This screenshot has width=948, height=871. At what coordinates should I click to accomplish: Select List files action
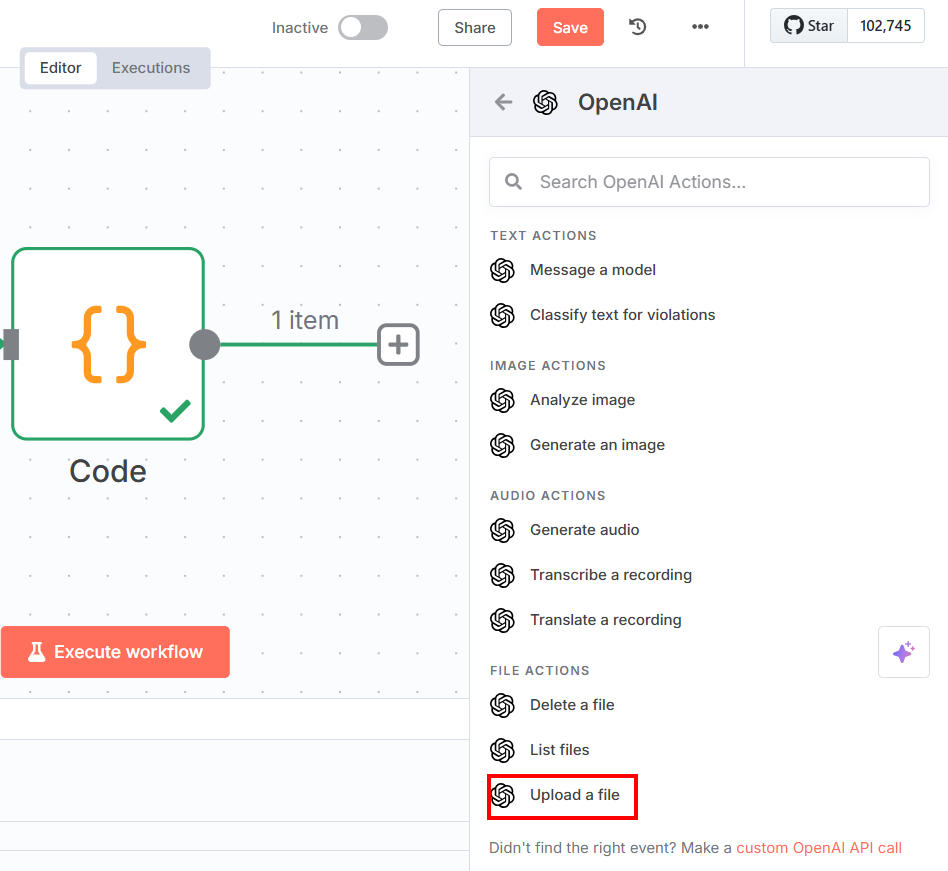coord(559,750)
